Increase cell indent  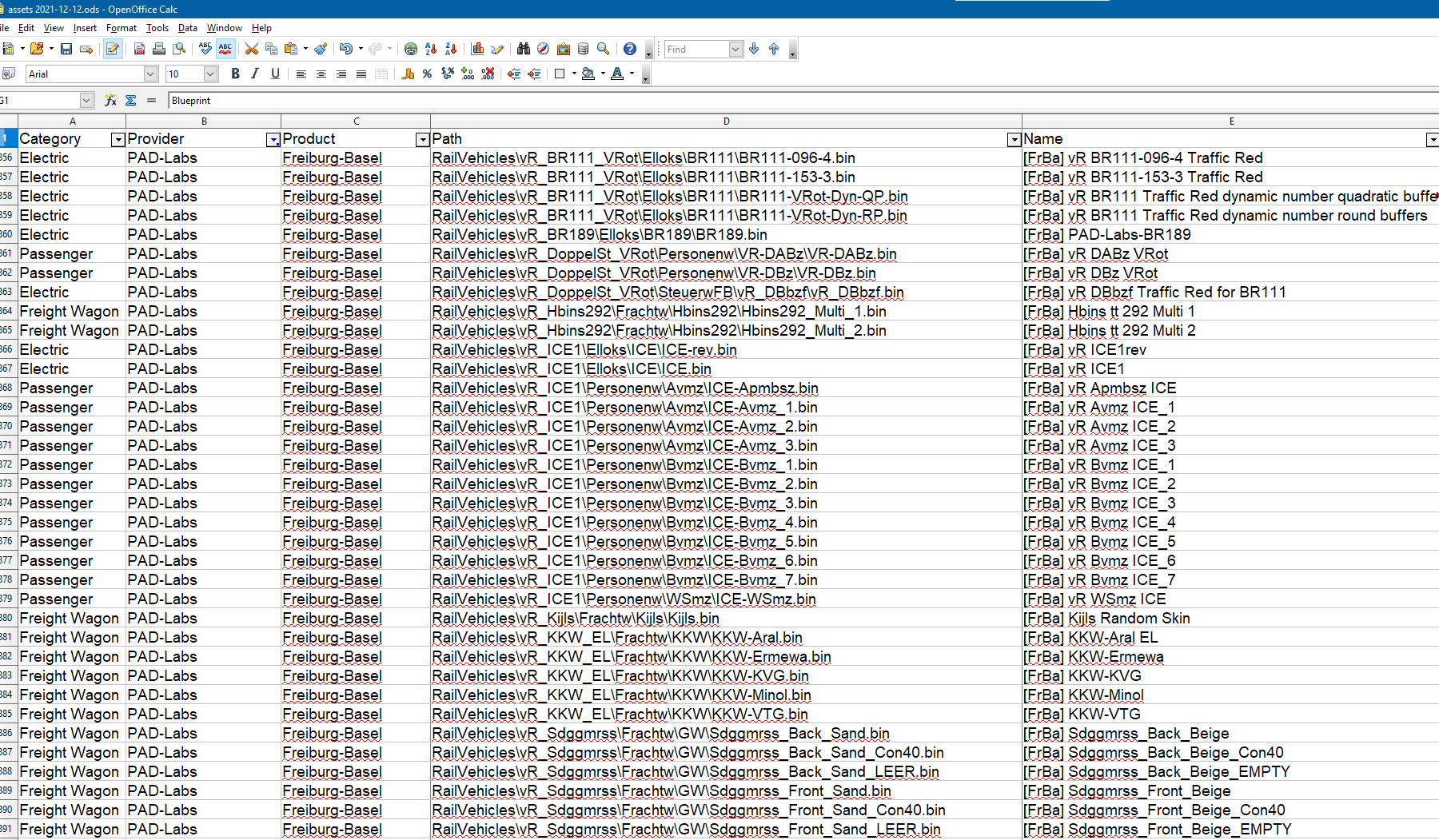pos(534,74)
